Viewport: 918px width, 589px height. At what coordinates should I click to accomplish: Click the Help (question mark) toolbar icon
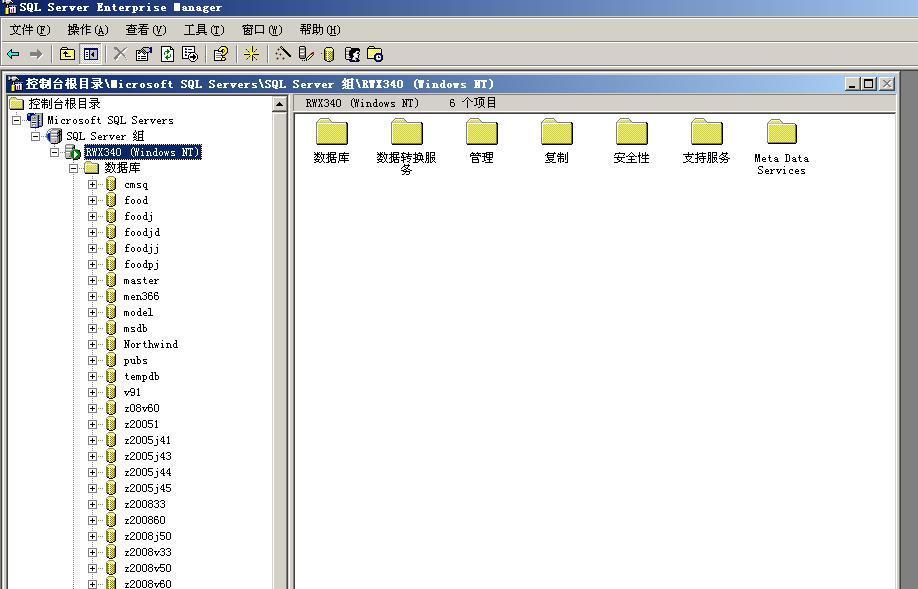click(x=220, y=53)
